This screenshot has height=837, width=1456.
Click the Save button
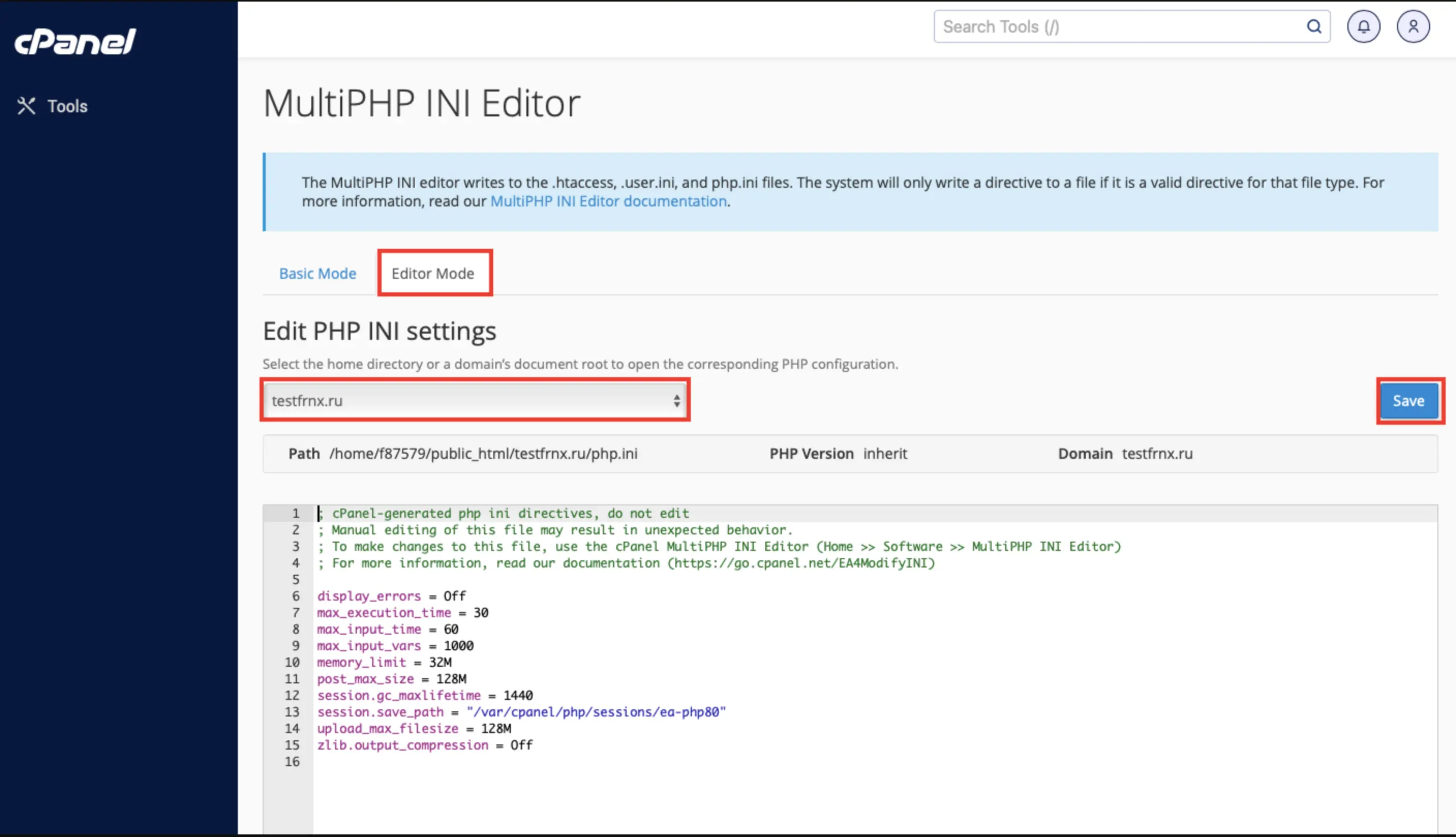1409,401
